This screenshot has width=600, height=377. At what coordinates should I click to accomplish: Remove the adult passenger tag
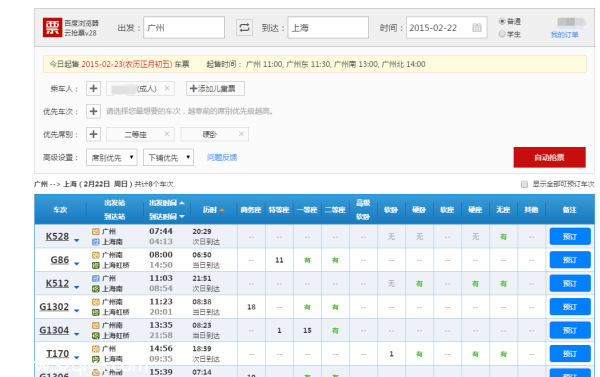(167, 88)
